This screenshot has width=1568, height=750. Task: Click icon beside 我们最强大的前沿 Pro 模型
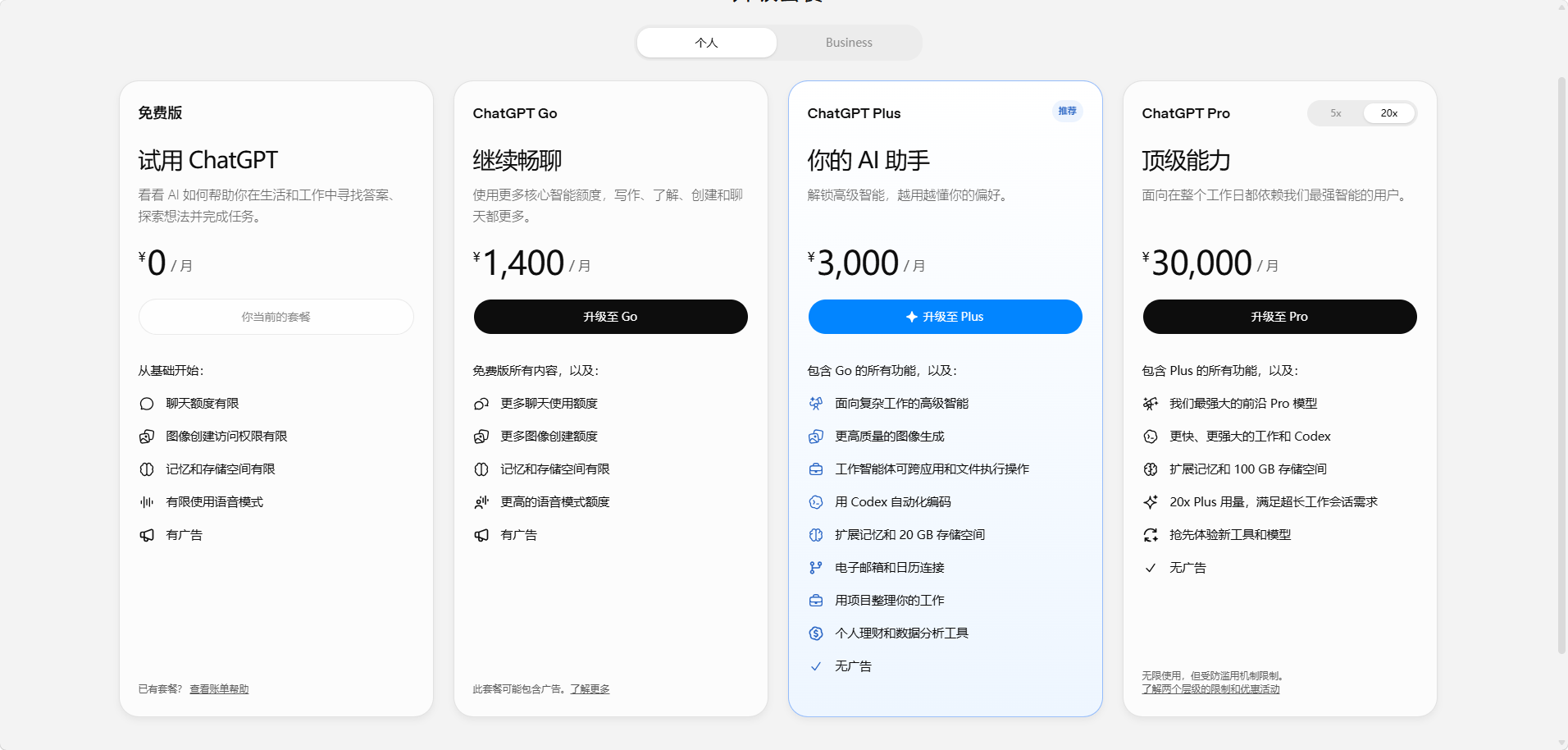click(1151, 404)
